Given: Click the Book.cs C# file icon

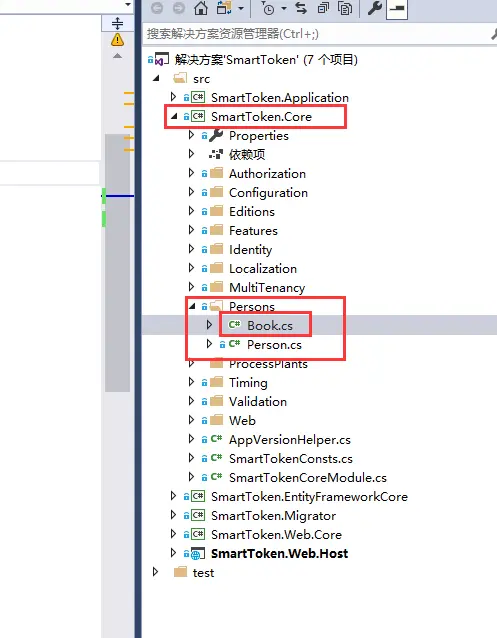Looking at the screenshot, I should click(x=234, y=325).
